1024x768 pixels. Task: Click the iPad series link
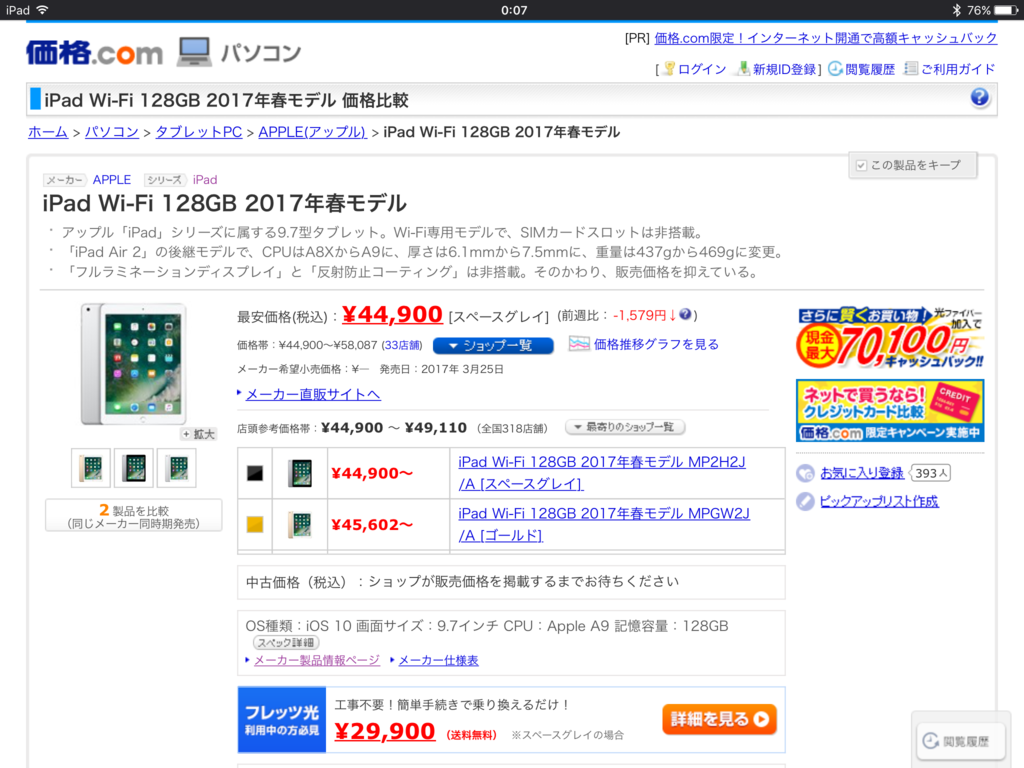coord(205,180)
